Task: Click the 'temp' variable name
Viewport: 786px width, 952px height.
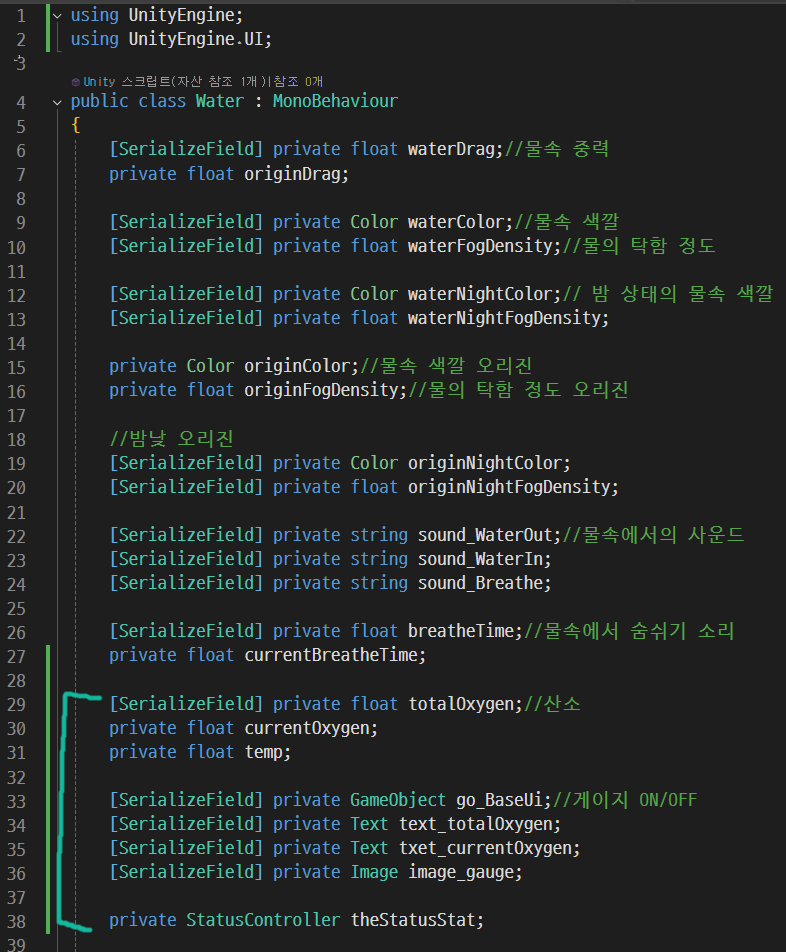Action: click(263, 752)
